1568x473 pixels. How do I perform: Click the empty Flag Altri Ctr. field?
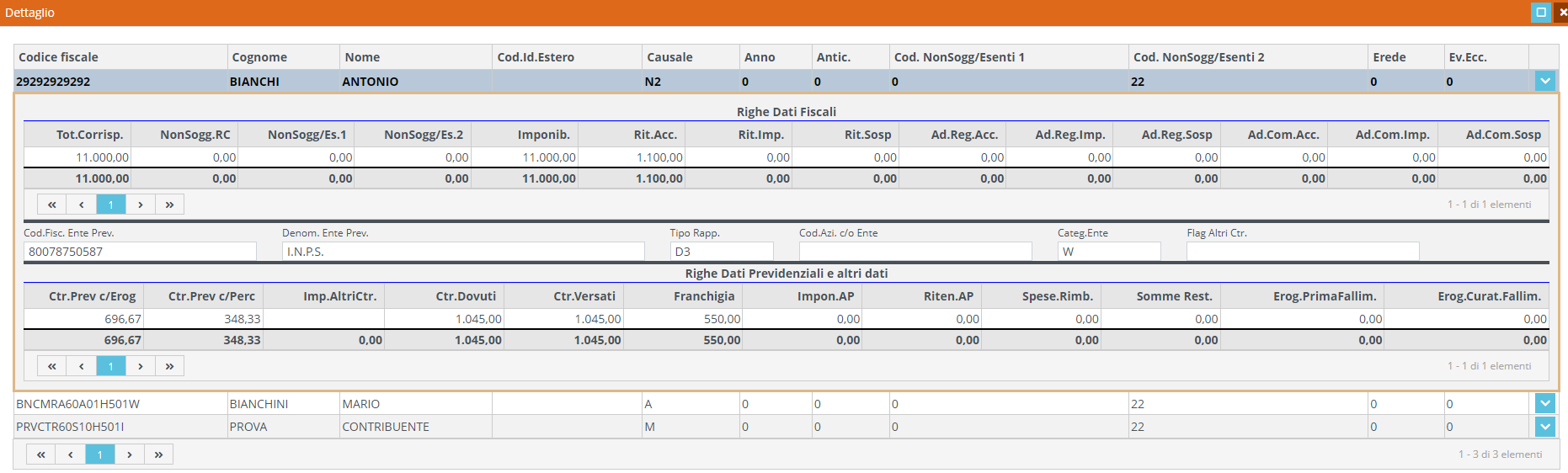(1303, 252)
